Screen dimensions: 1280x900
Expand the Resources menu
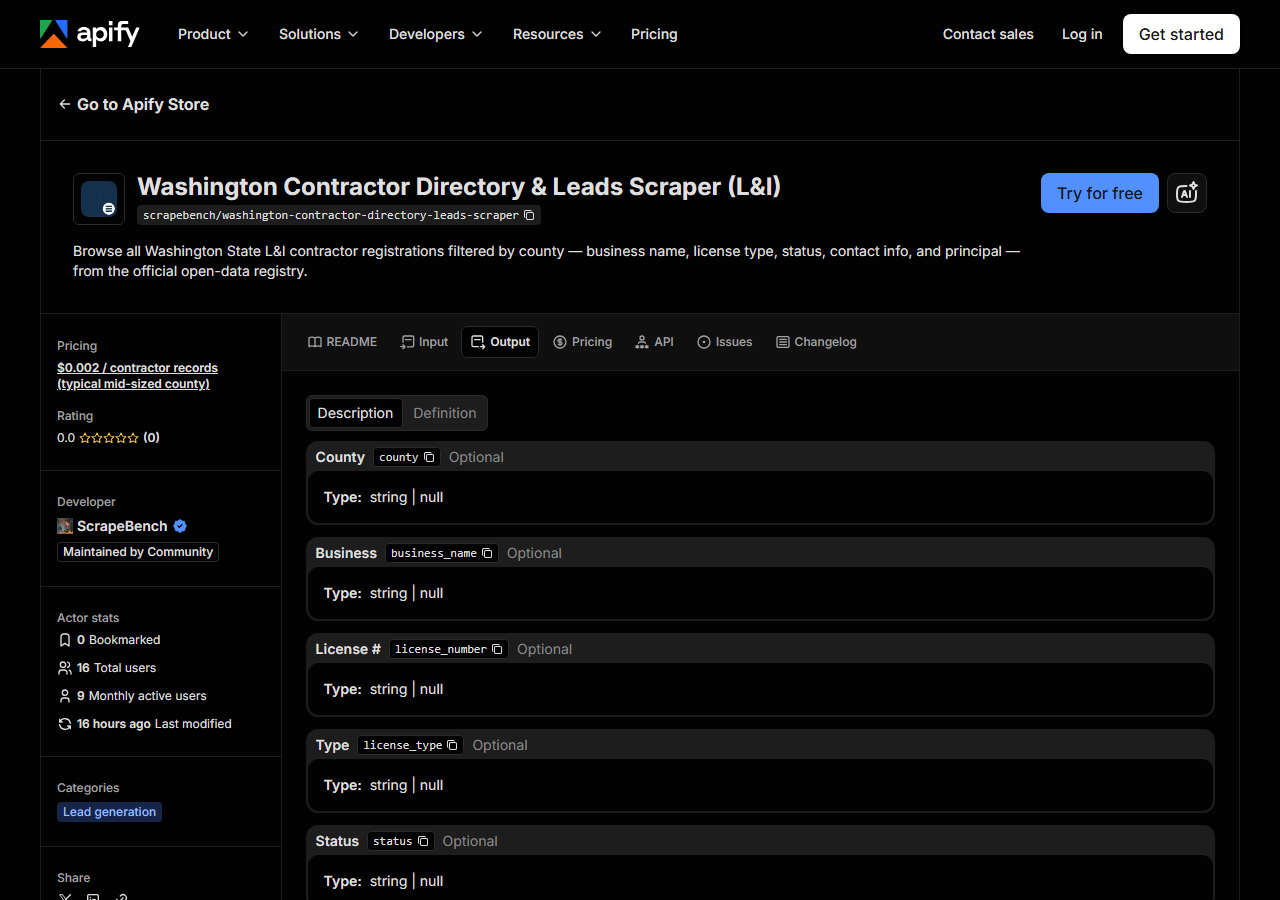pyautogui.click(x=557, y=34)
